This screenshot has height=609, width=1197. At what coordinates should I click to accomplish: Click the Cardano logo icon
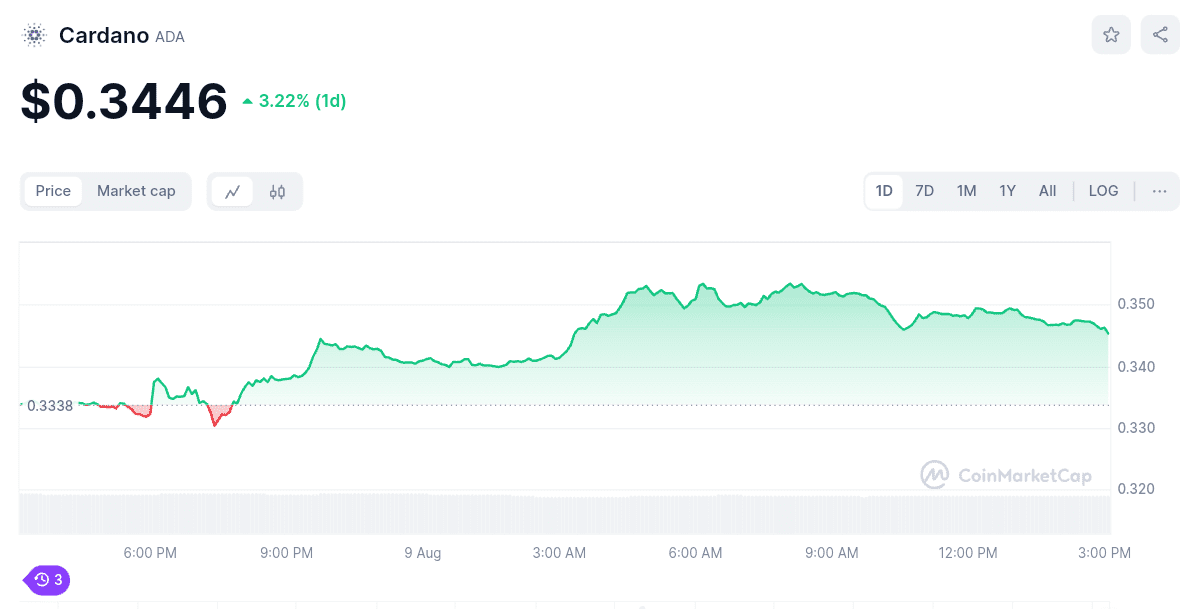[x=35, y=36]
